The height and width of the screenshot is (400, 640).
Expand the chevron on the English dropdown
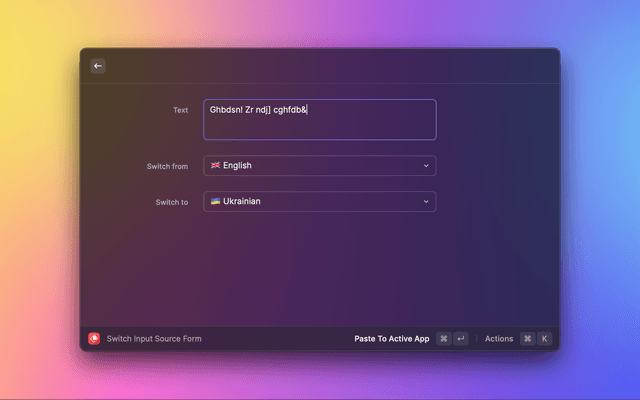(426, 166)
